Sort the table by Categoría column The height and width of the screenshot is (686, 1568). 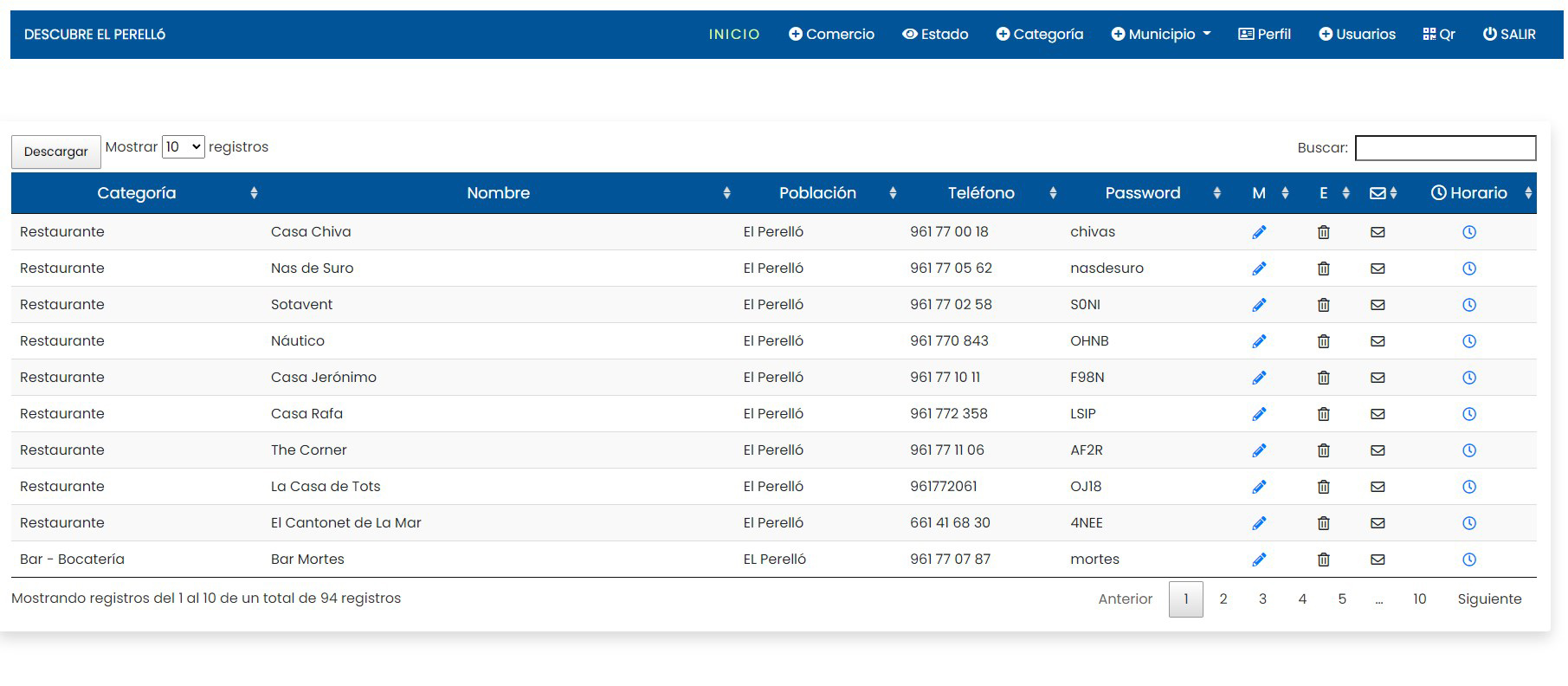click(x=137, y=193)
